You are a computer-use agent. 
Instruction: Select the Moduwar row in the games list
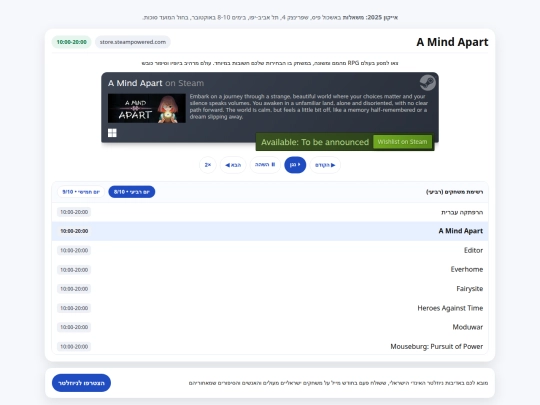[x=270, y=327]
